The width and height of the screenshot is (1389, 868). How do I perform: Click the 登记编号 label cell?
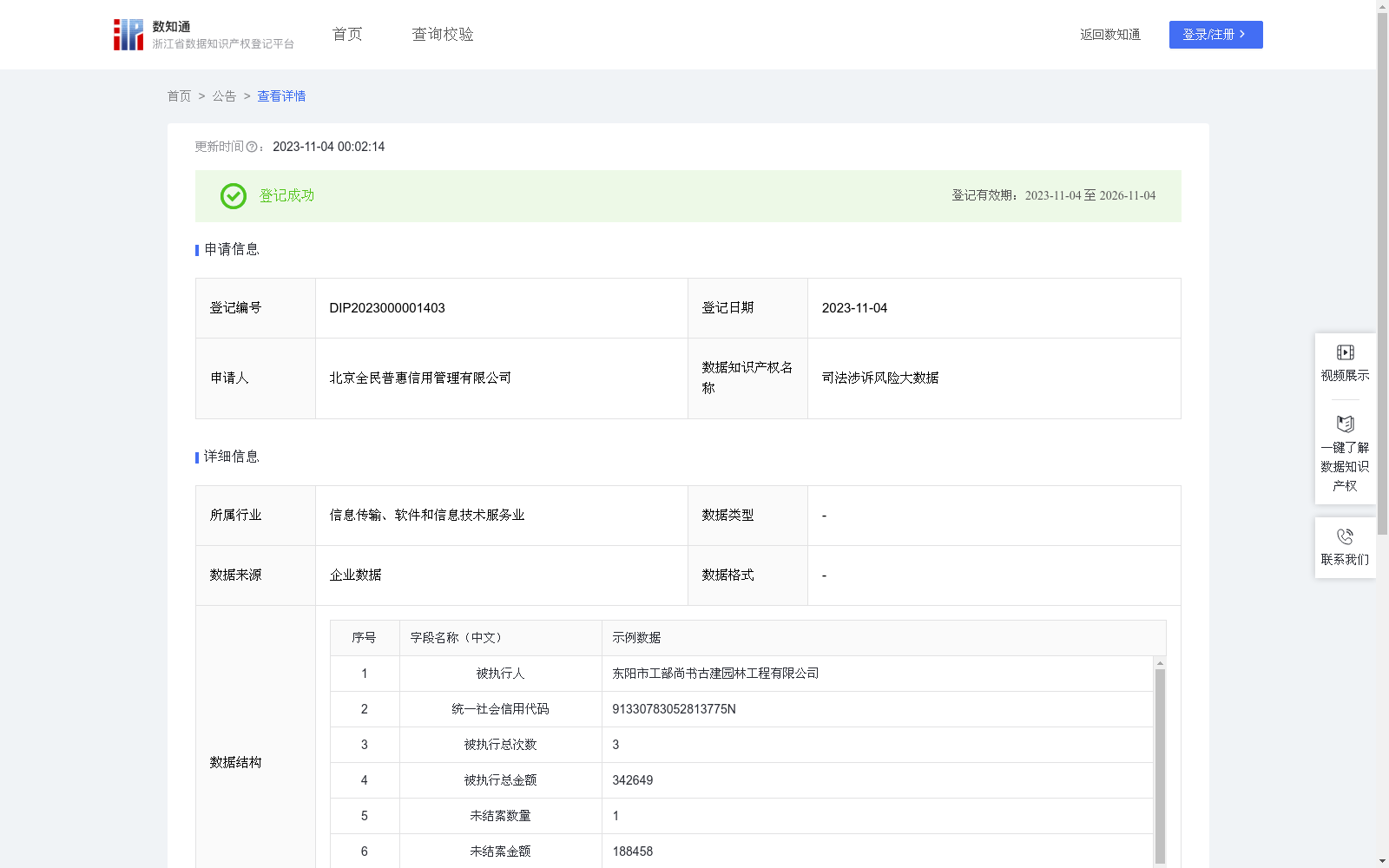point(255,308)
